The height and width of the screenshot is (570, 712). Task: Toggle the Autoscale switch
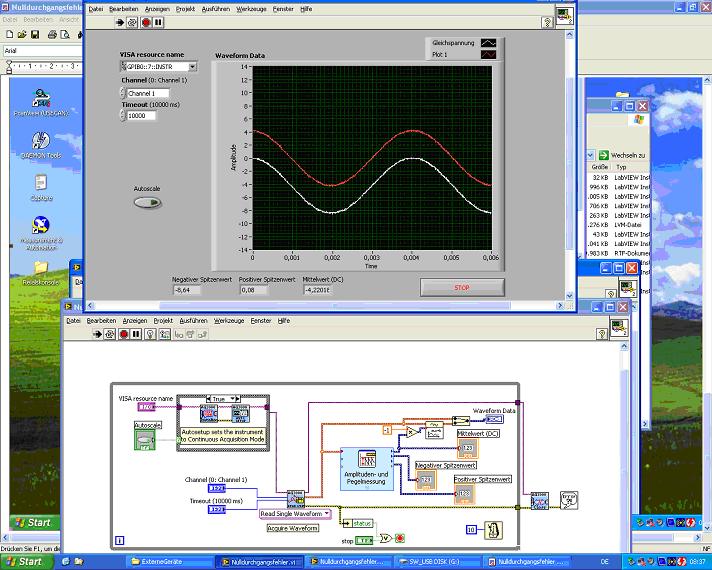coord(148,203)
